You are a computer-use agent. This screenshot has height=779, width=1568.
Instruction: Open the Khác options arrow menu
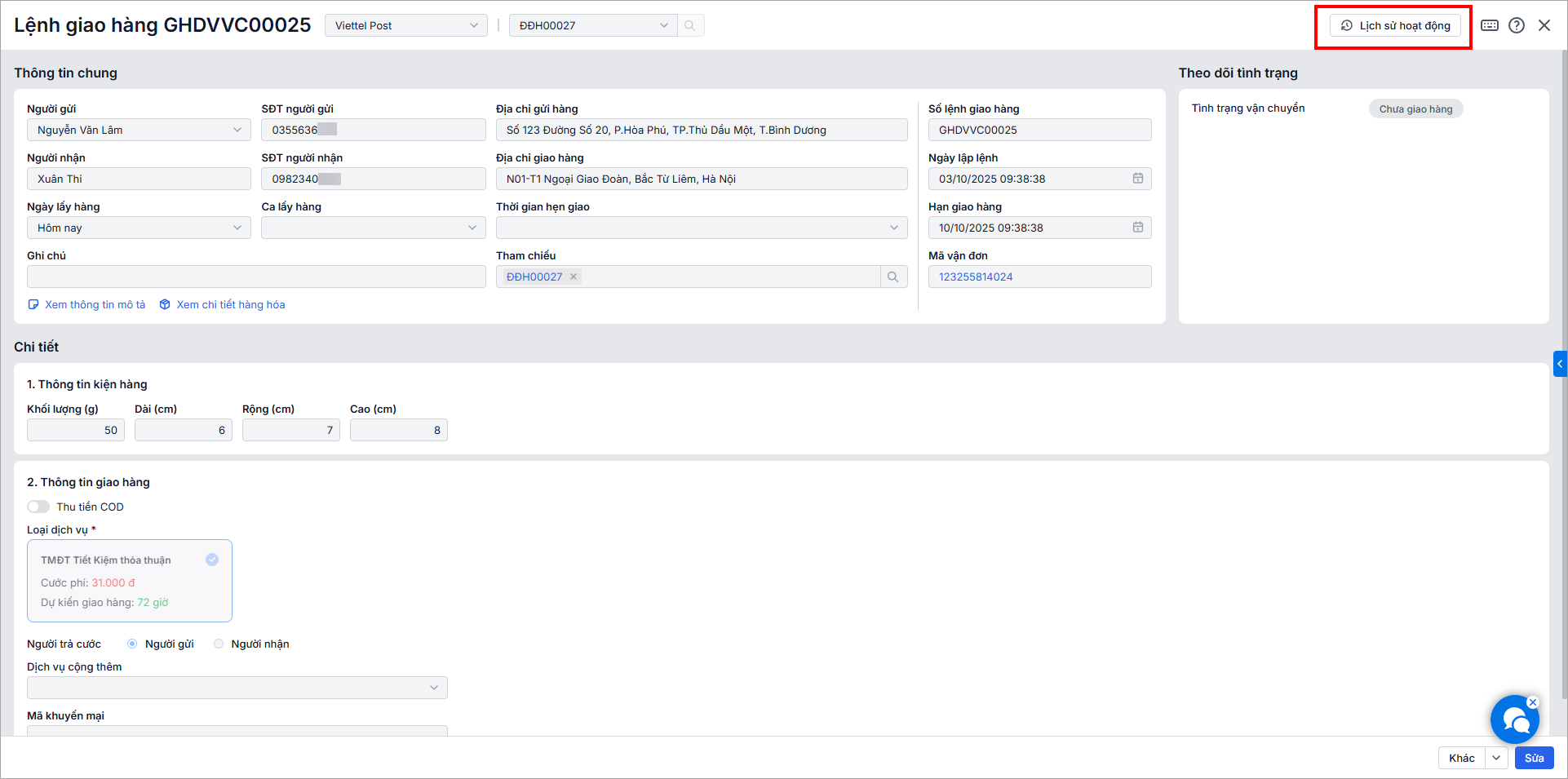tap(1496, 759)
